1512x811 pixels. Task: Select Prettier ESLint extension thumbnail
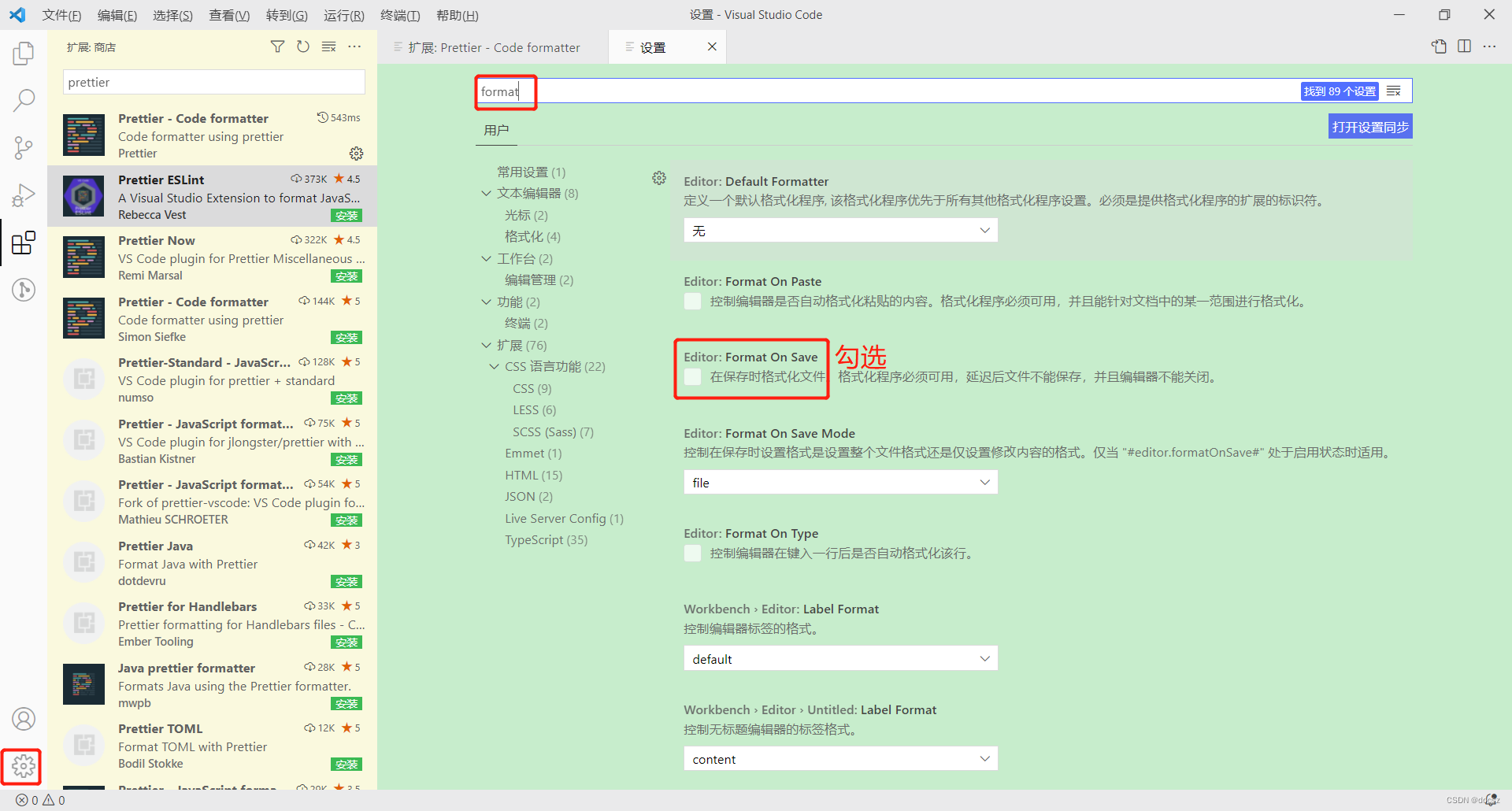click(x=83, y=196)
